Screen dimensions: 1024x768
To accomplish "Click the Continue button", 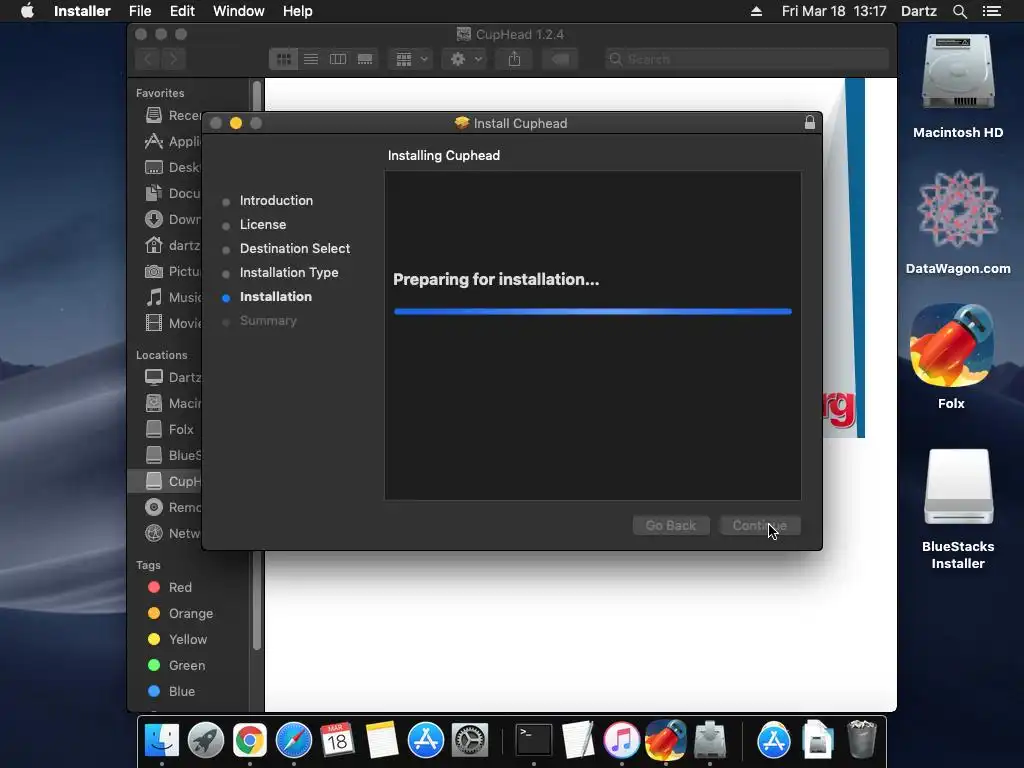I will pos(760,526).
